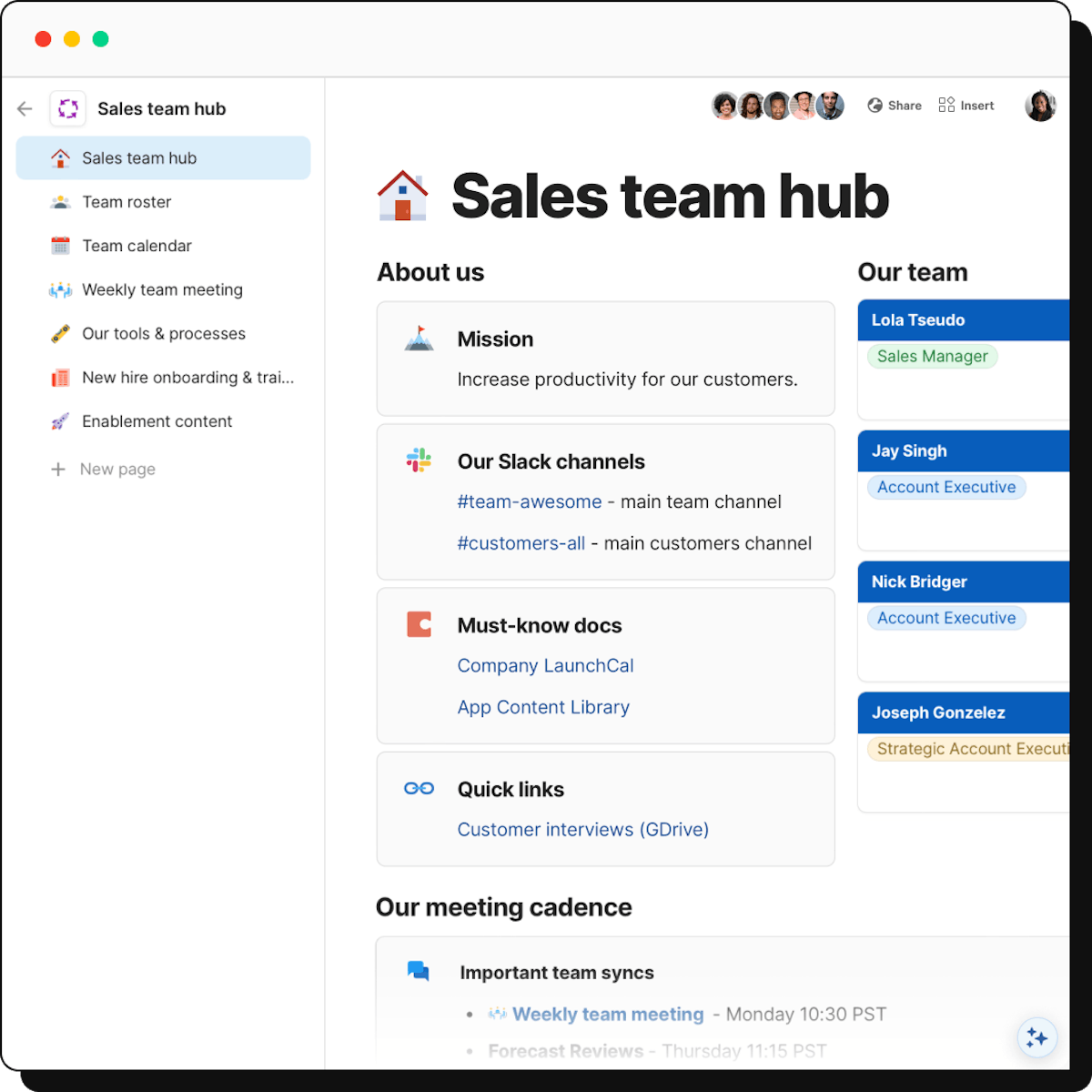Click the Sales Manager role tag
1092x1092 pixels.
(932, 357)
